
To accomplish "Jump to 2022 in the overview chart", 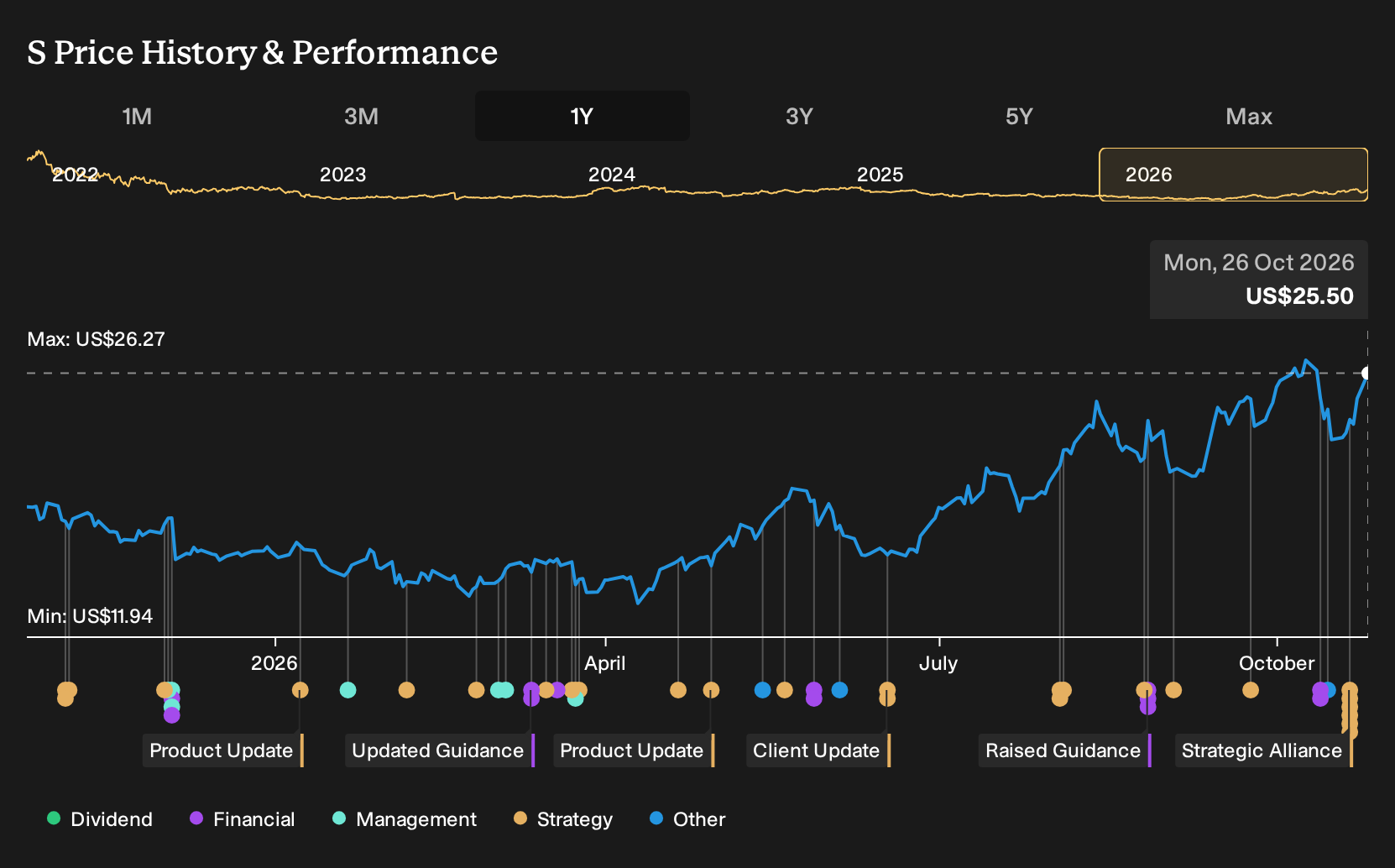I will (75, 175).
